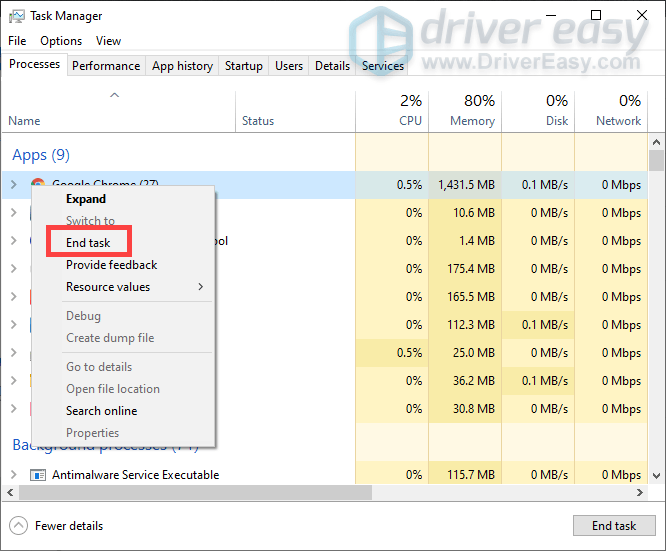Sort processes by Memory column

pyautogui.click(x=465, y=111)
